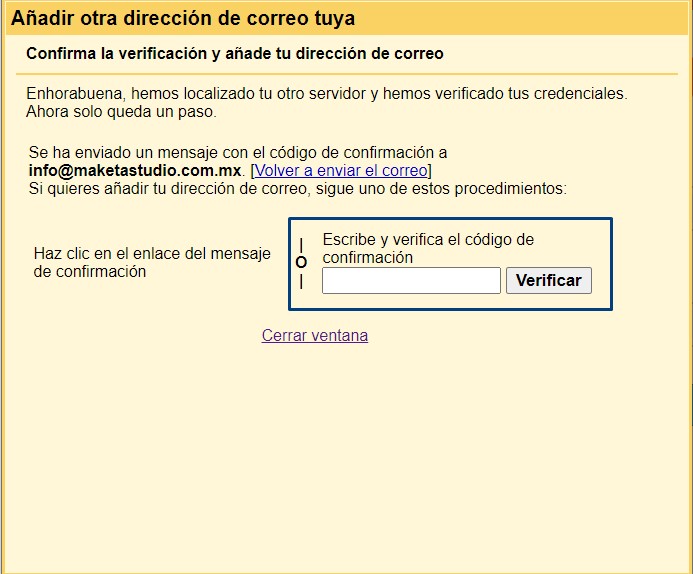693x574 pixels.
Task: Click the 'O' separator between both options
Action: (x=301, y=263)
